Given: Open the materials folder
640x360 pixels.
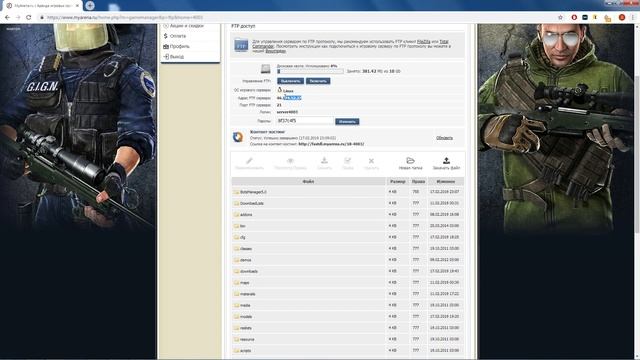Looking at the screenshot, I should click(248, 294).
